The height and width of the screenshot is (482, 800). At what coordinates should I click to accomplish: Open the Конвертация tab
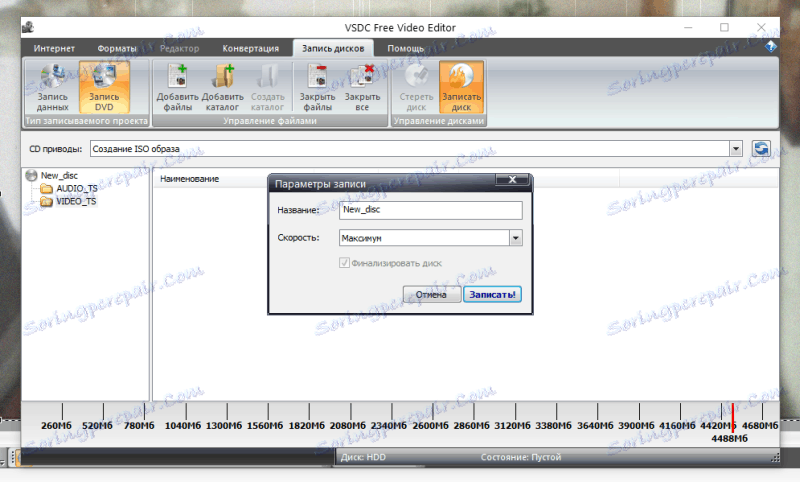click(251, 48)
